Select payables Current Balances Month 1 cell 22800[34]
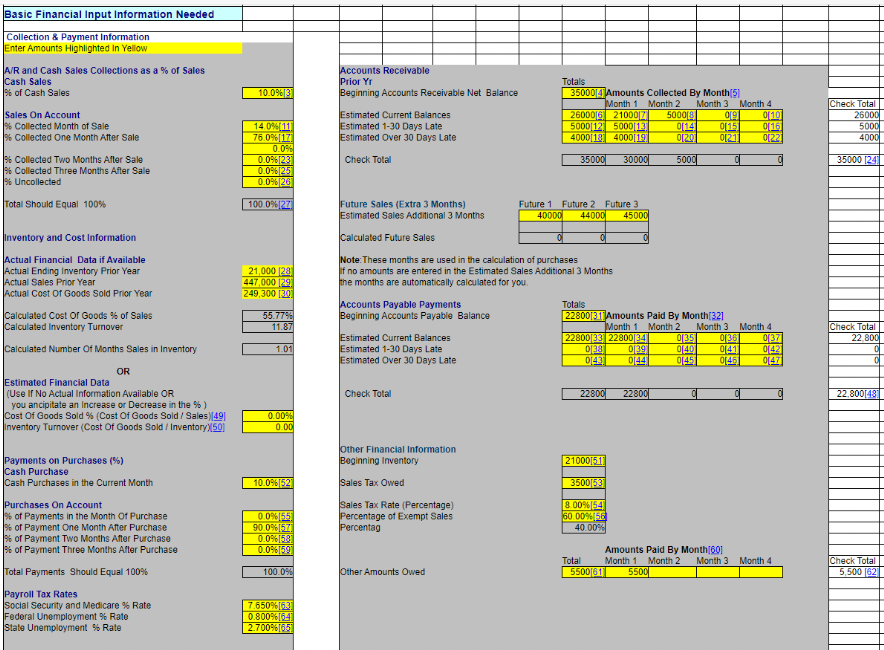The height and width of the screenshot is (650, 884). tap(627, 338)
